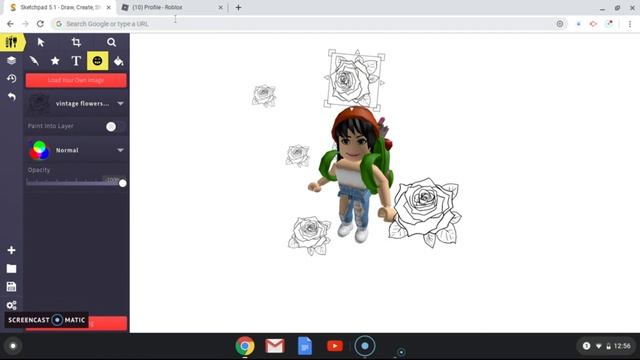
Task: Open the Settings gears icon
Action: [11, 305]
